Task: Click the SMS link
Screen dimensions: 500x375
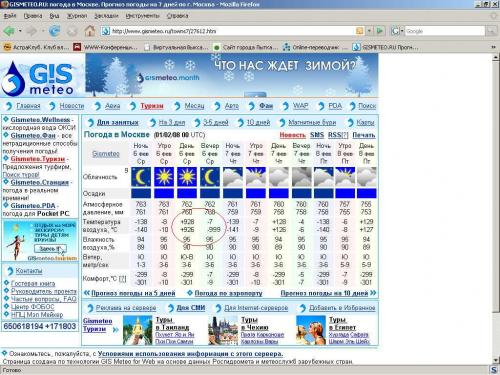Action: coord(317,135)
